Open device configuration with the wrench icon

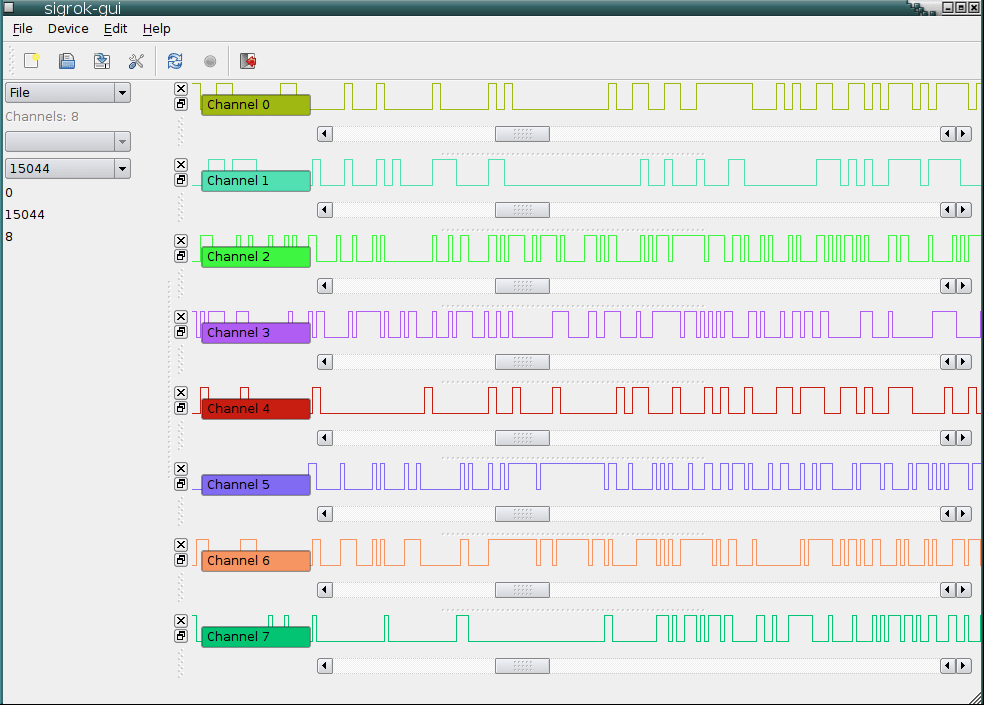coord(136,61)
